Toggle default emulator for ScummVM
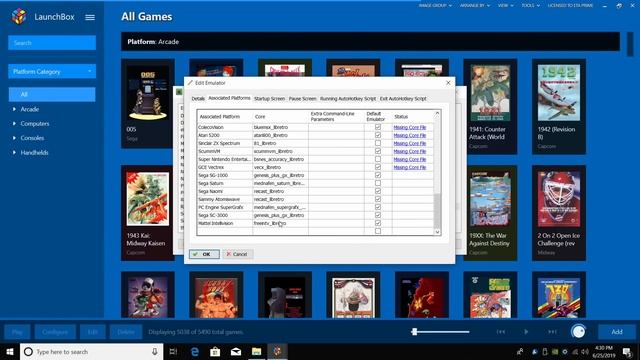640x360 pixels. pos(378,151)
